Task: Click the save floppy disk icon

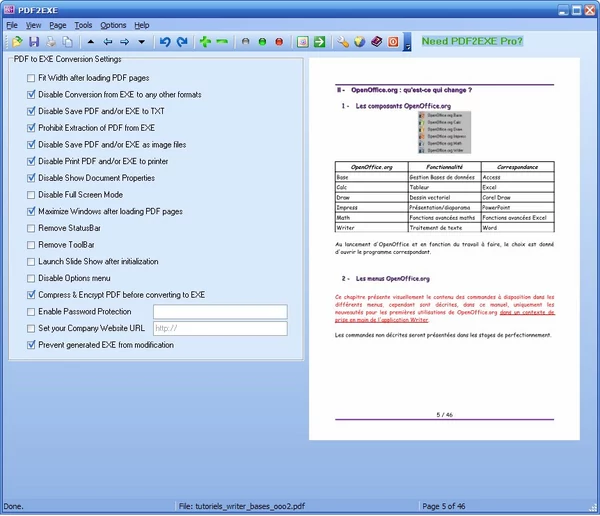Action: 34,41
